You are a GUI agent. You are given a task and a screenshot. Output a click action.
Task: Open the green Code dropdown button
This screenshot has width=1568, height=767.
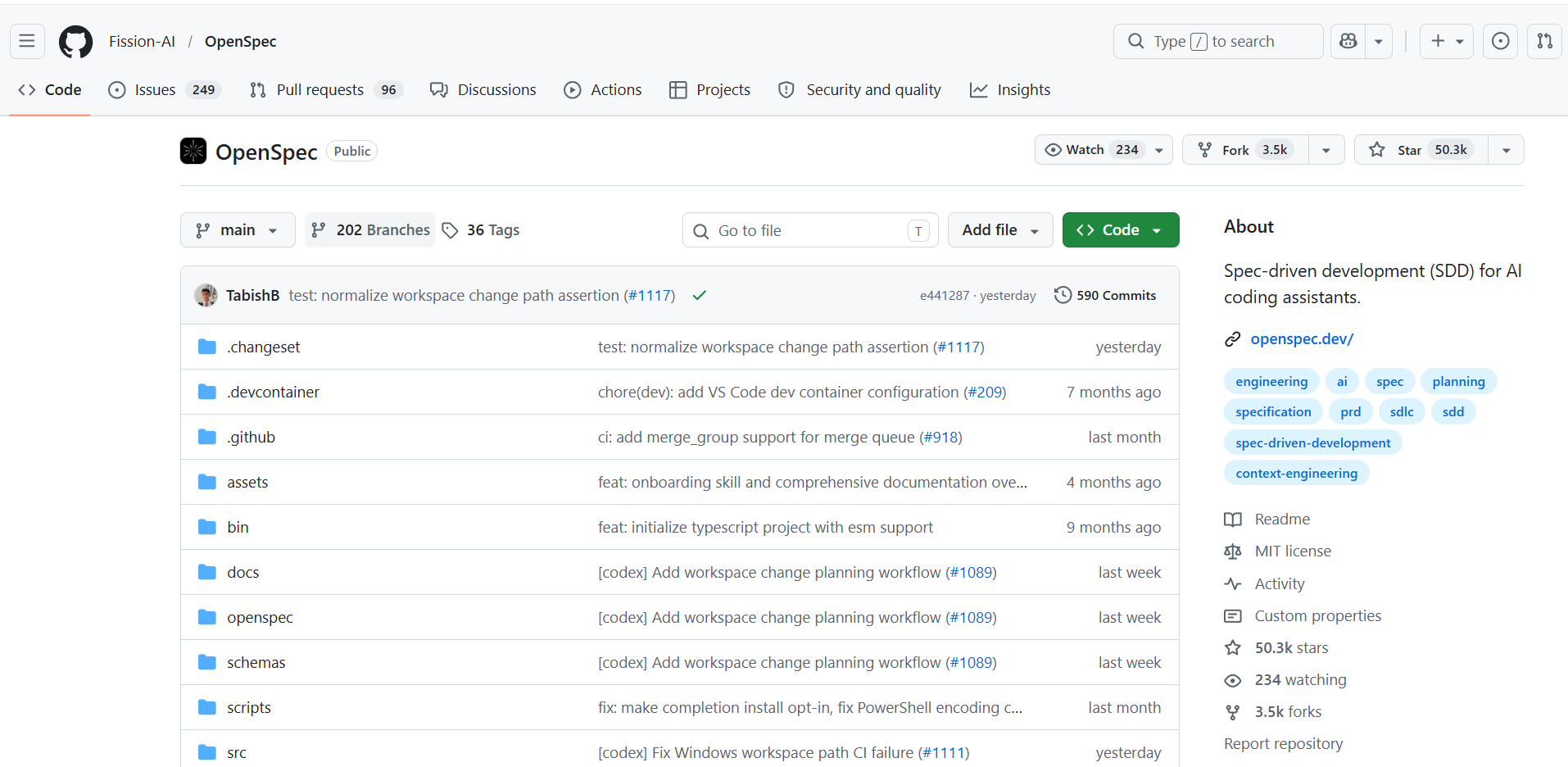pyautogui.click(x=1121, y=230)
